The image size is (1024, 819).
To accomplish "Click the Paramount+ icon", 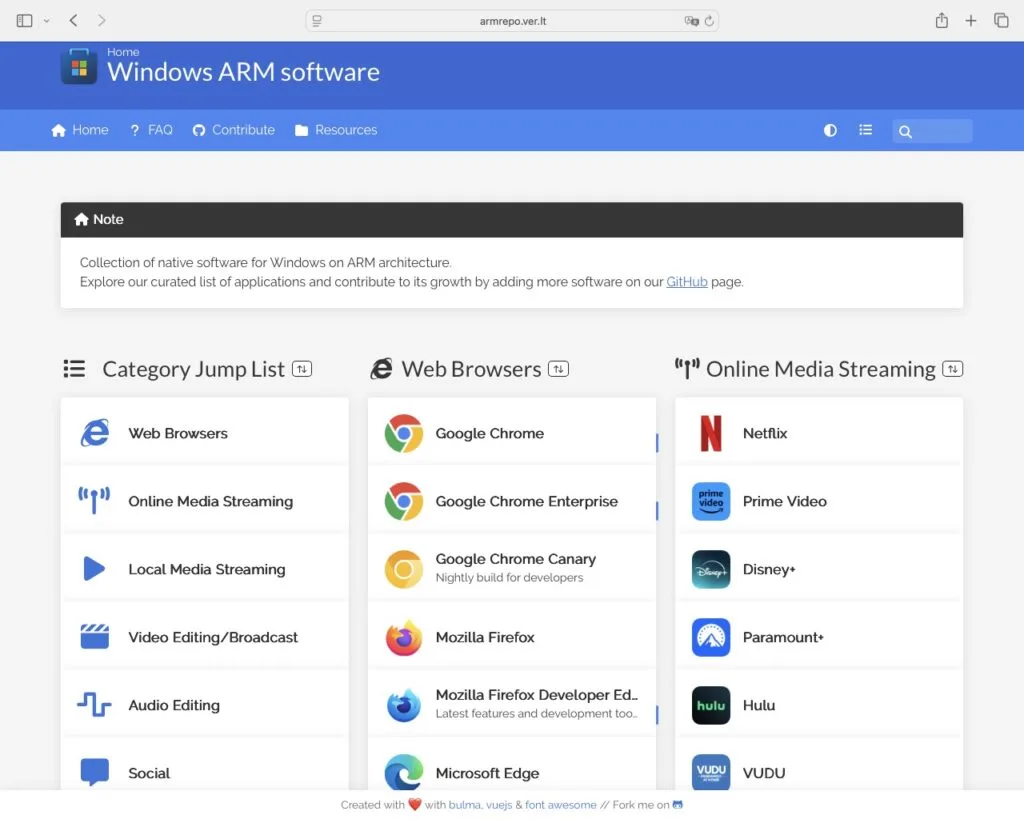I will coord(711,637).
